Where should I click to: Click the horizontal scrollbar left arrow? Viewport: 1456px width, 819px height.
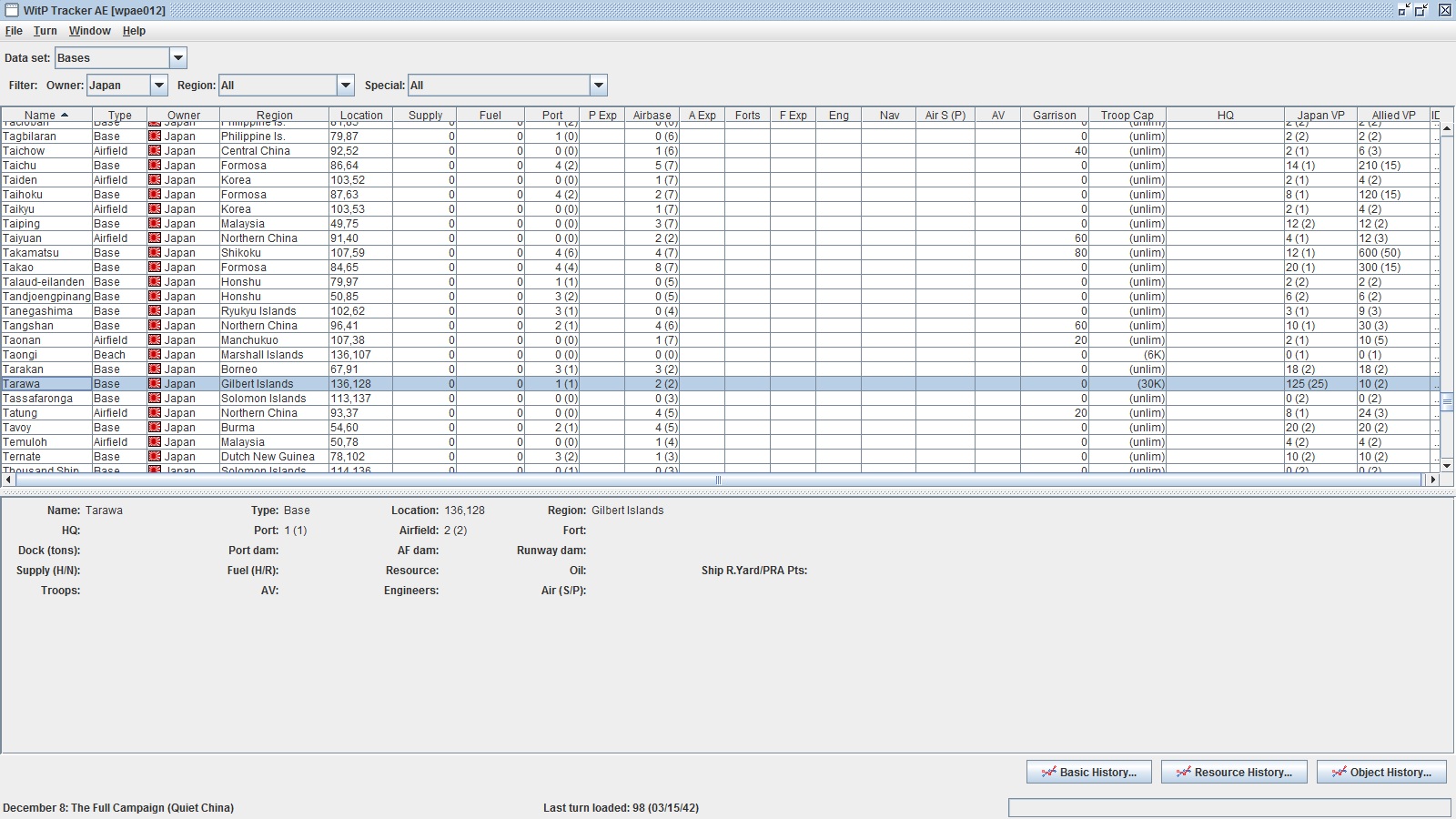(8, 480)
